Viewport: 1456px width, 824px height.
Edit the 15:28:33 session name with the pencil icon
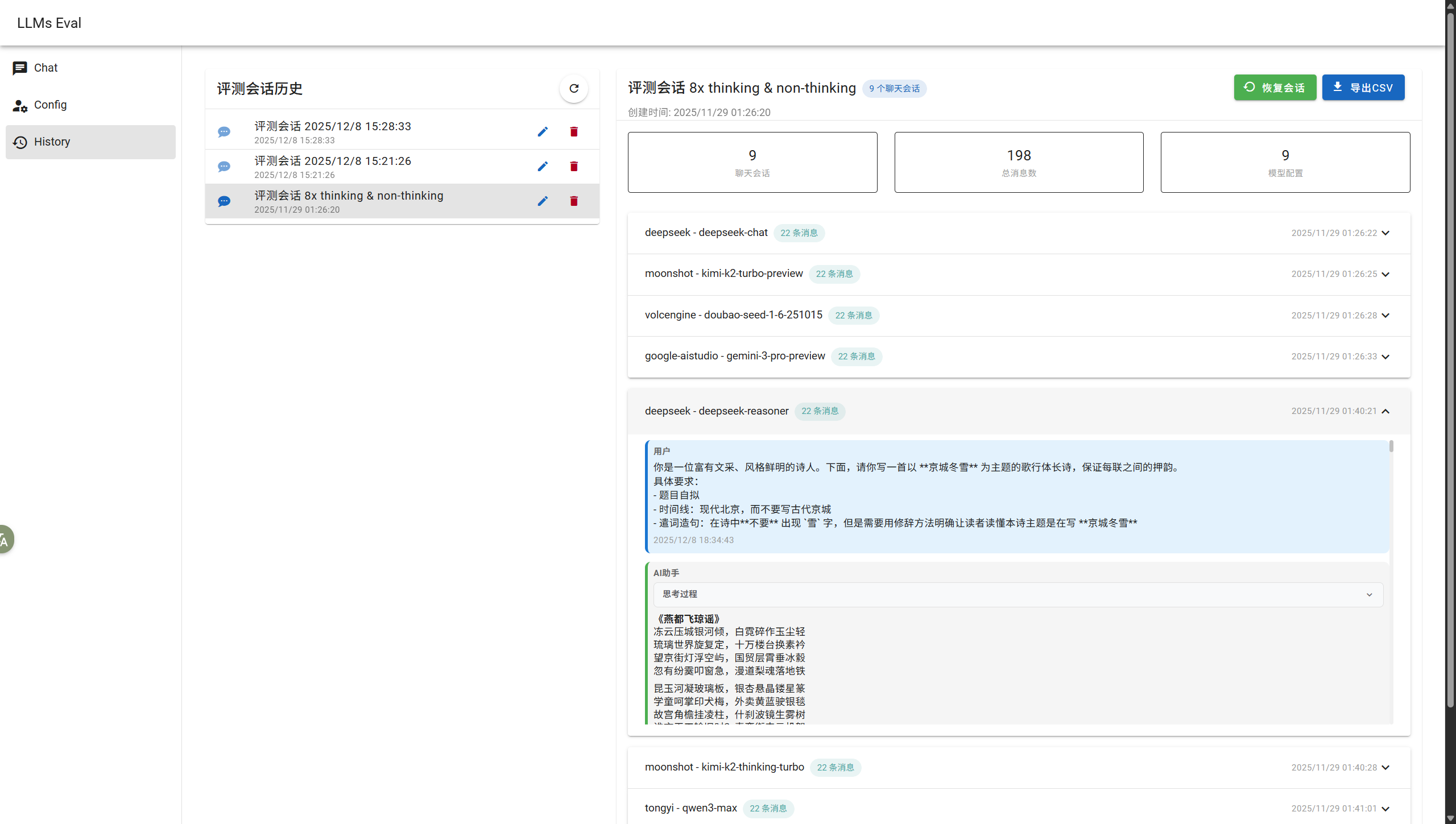pyautogui.click(x=543, y=132)
